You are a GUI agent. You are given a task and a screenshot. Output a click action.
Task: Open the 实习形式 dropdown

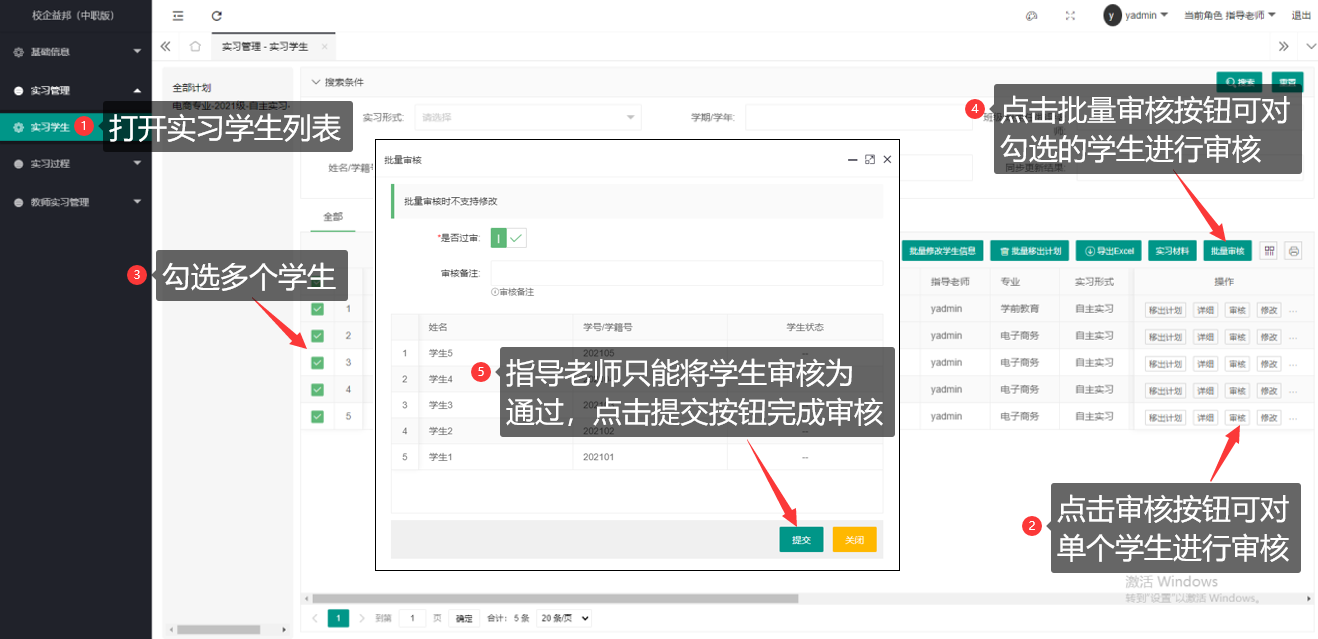coord(527,118)
